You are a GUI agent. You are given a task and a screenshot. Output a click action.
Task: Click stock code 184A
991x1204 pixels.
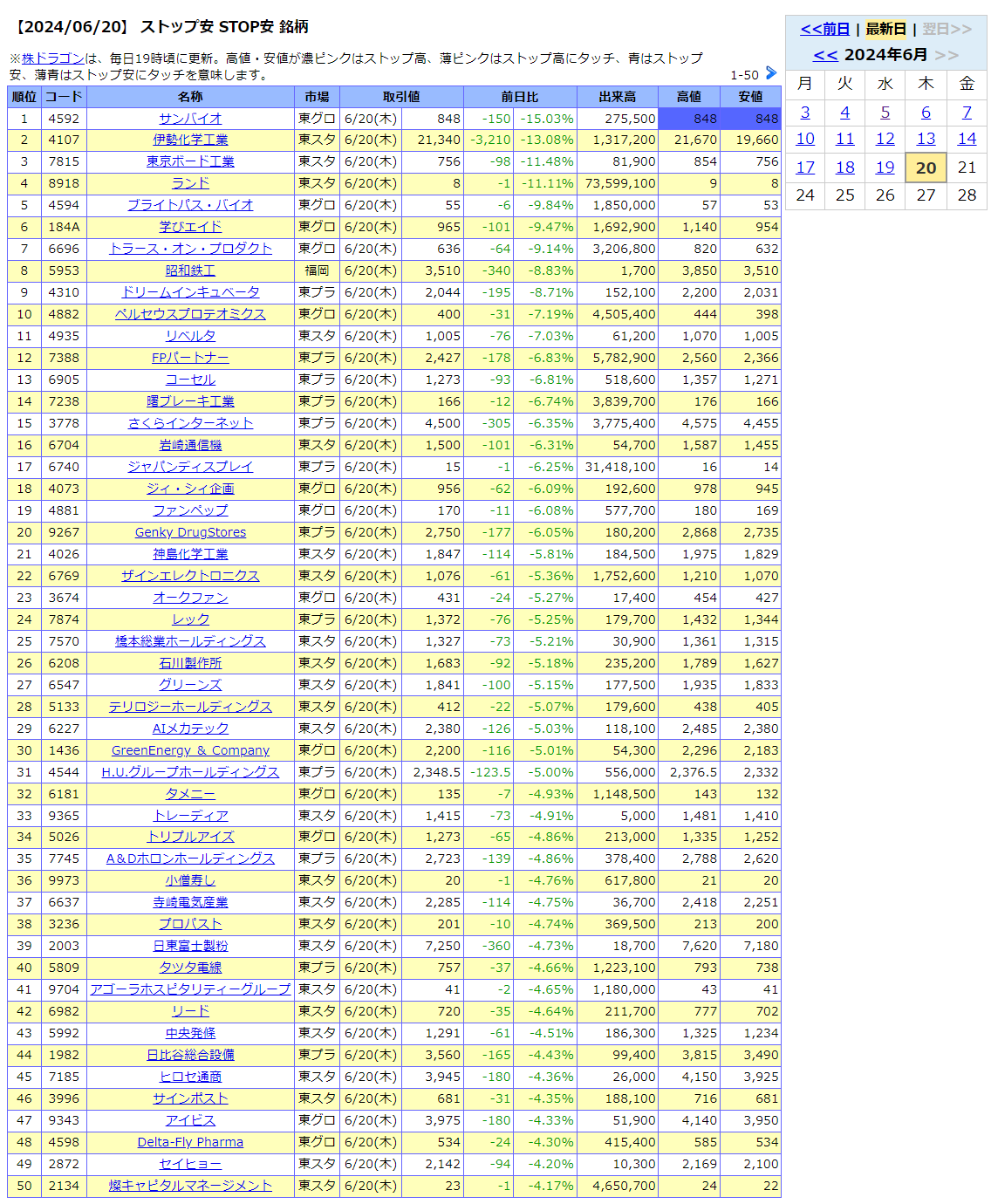(x=64, y=228)
